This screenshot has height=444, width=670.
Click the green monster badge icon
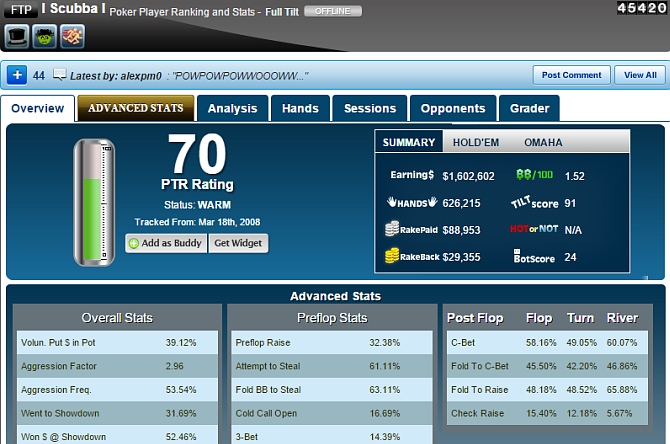click(x=45, y=36)
